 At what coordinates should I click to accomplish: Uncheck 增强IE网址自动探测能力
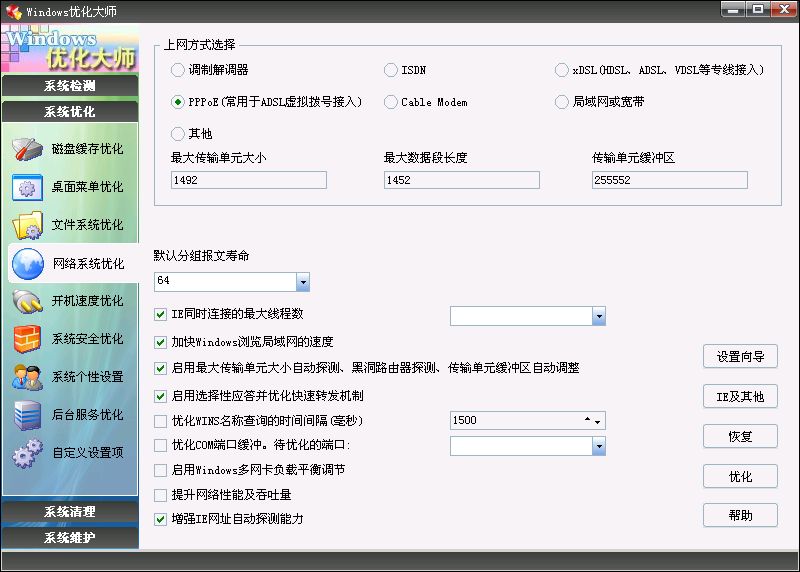(160, 519)
